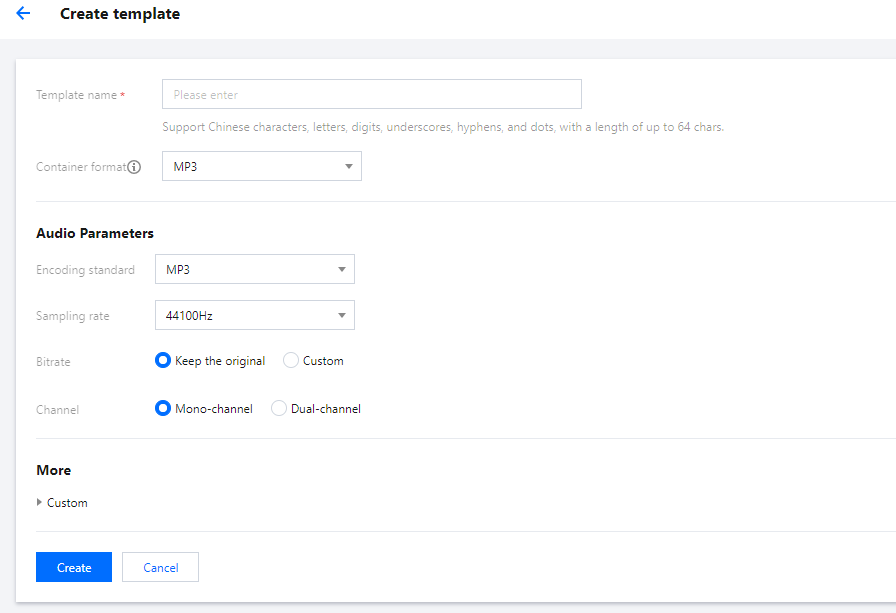
Task: Focus the Template name input field
Action: 371,95
